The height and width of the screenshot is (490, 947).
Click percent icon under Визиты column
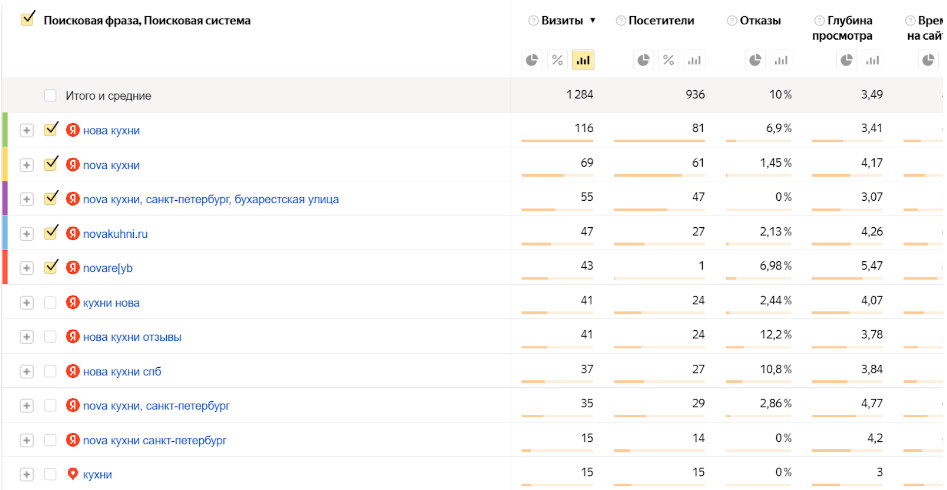(557, 60)
